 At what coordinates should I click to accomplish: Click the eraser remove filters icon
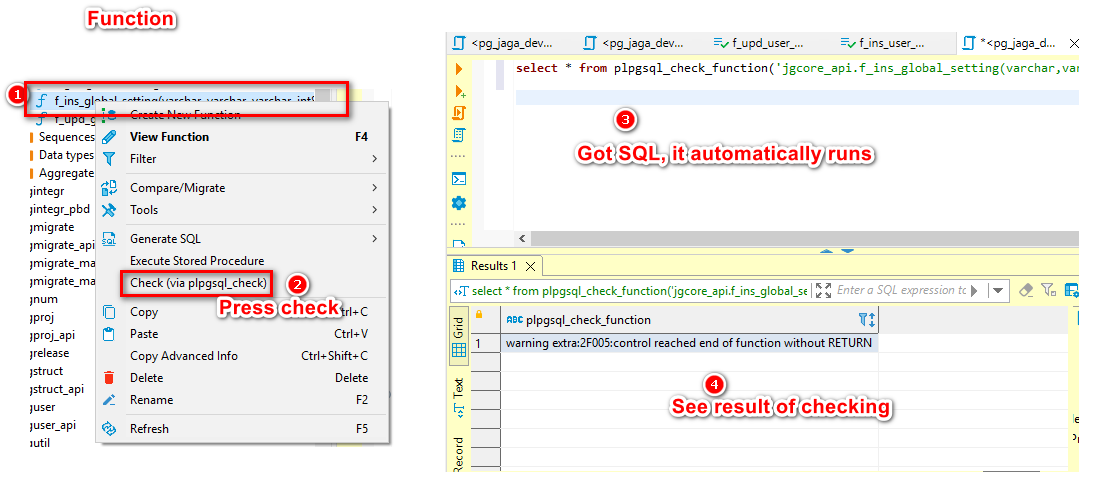1026,290
